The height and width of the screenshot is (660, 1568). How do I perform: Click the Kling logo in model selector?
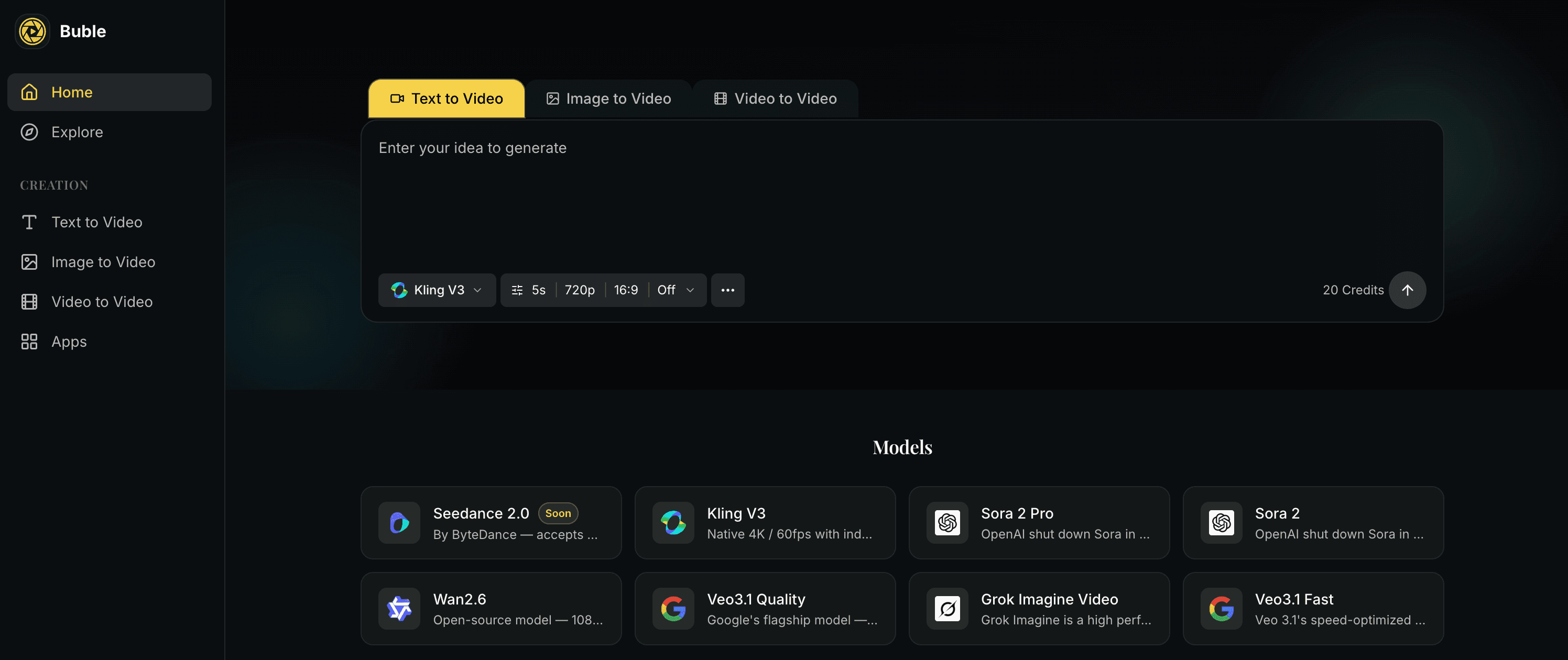(x=399, y=290)
